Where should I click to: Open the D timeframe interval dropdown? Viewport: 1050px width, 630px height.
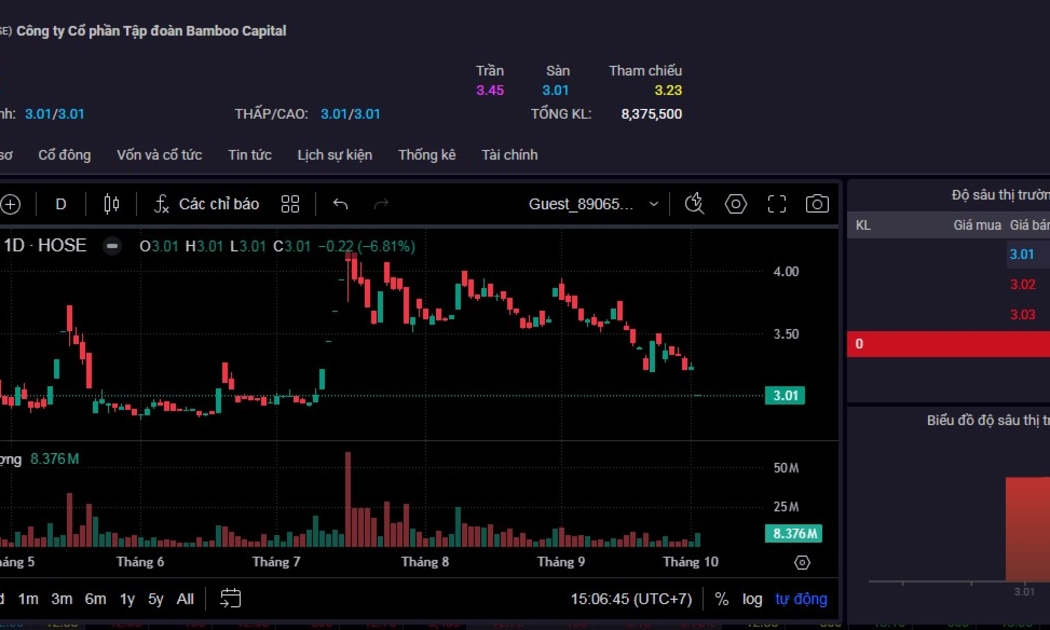tap(61, 204)
